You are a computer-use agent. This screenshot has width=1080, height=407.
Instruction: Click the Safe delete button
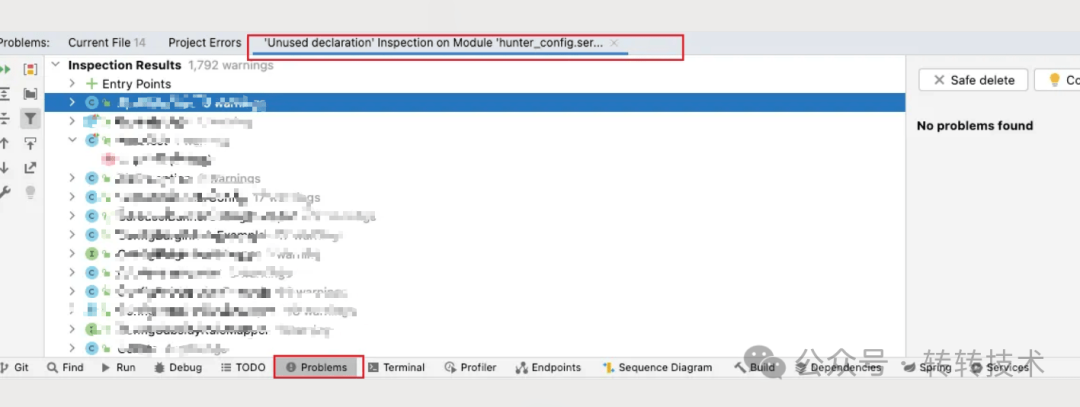973,80
